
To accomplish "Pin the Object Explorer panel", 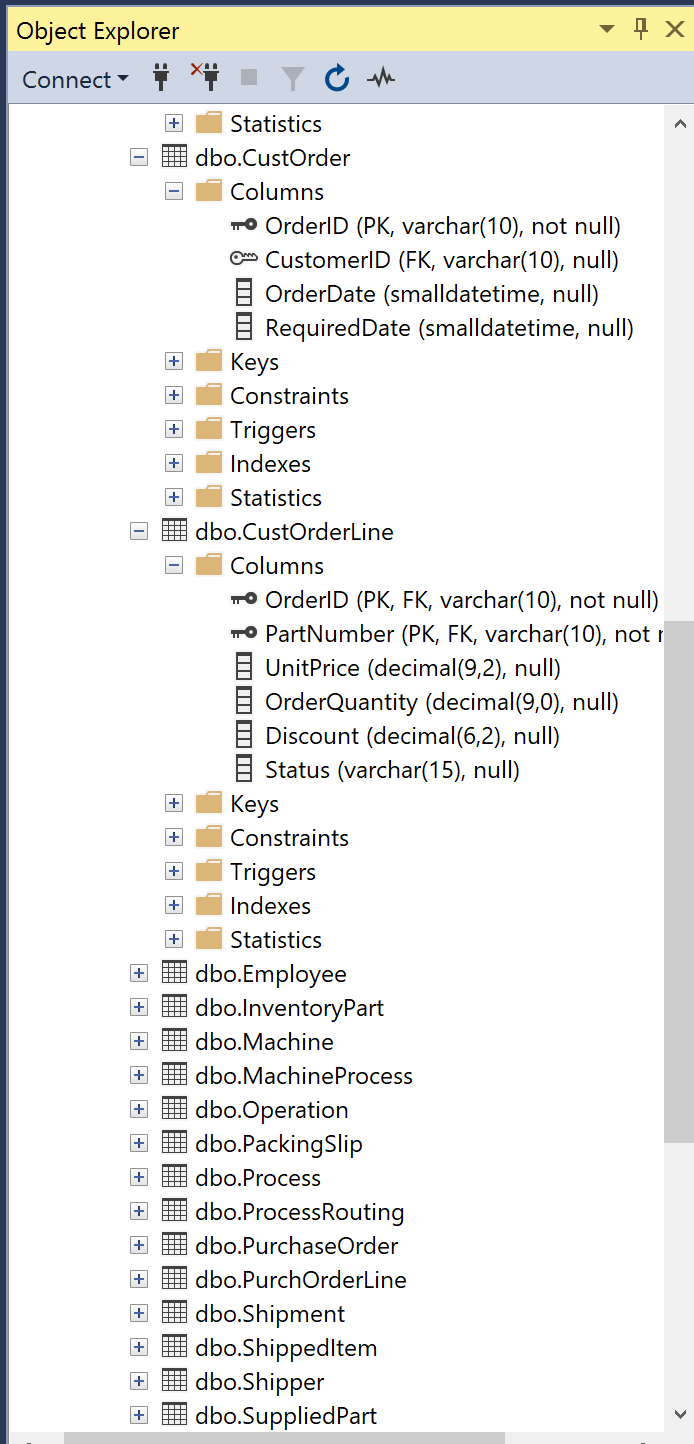I will click(640, 29).
